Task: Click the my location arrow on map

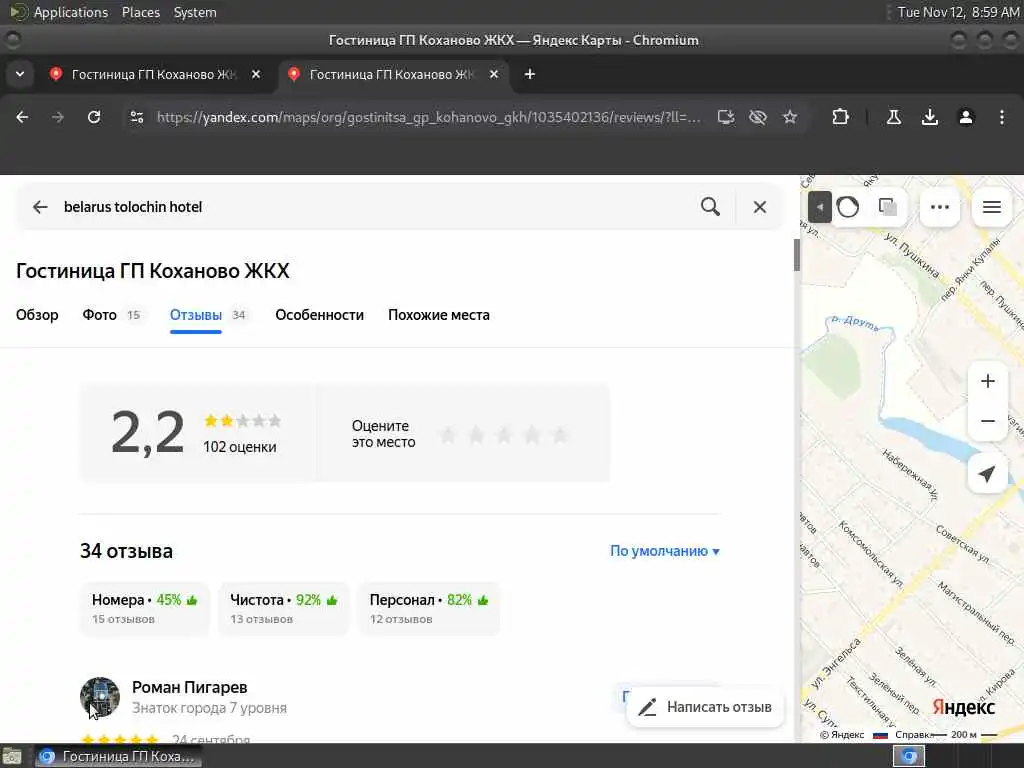Action: pos(987,474)
